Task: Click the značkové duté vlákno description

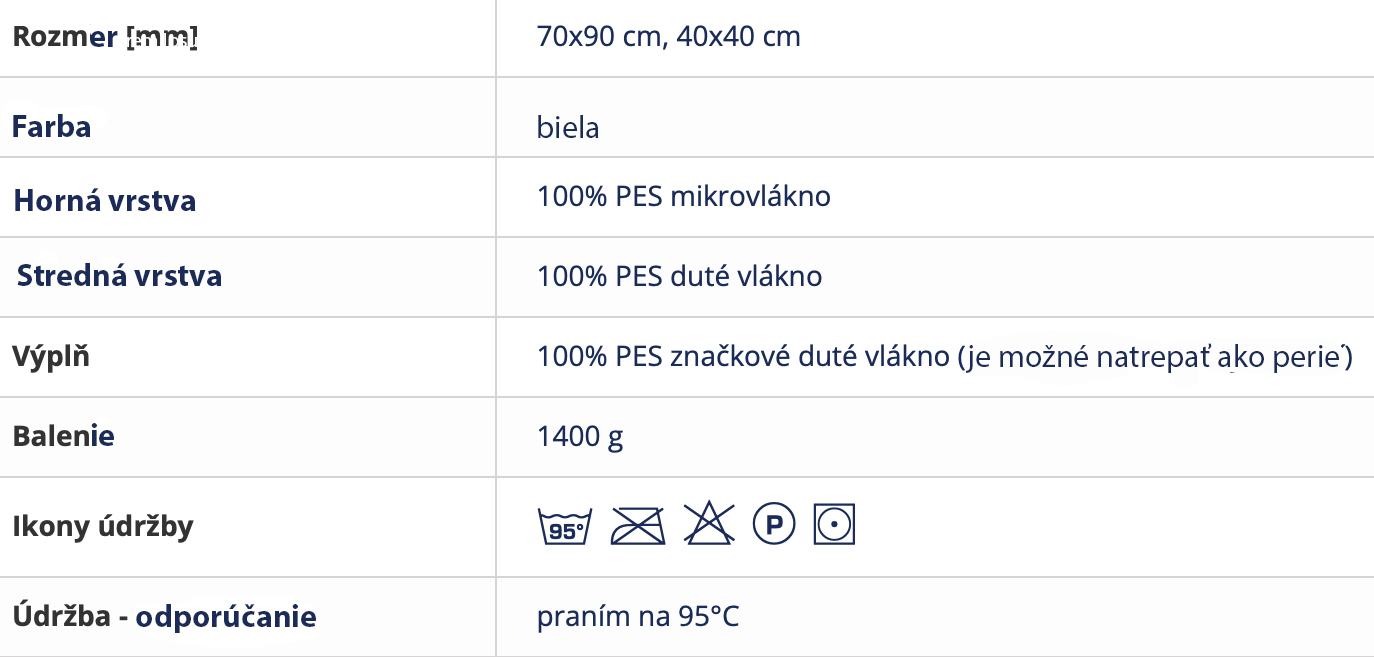Action: click(945, 357)
